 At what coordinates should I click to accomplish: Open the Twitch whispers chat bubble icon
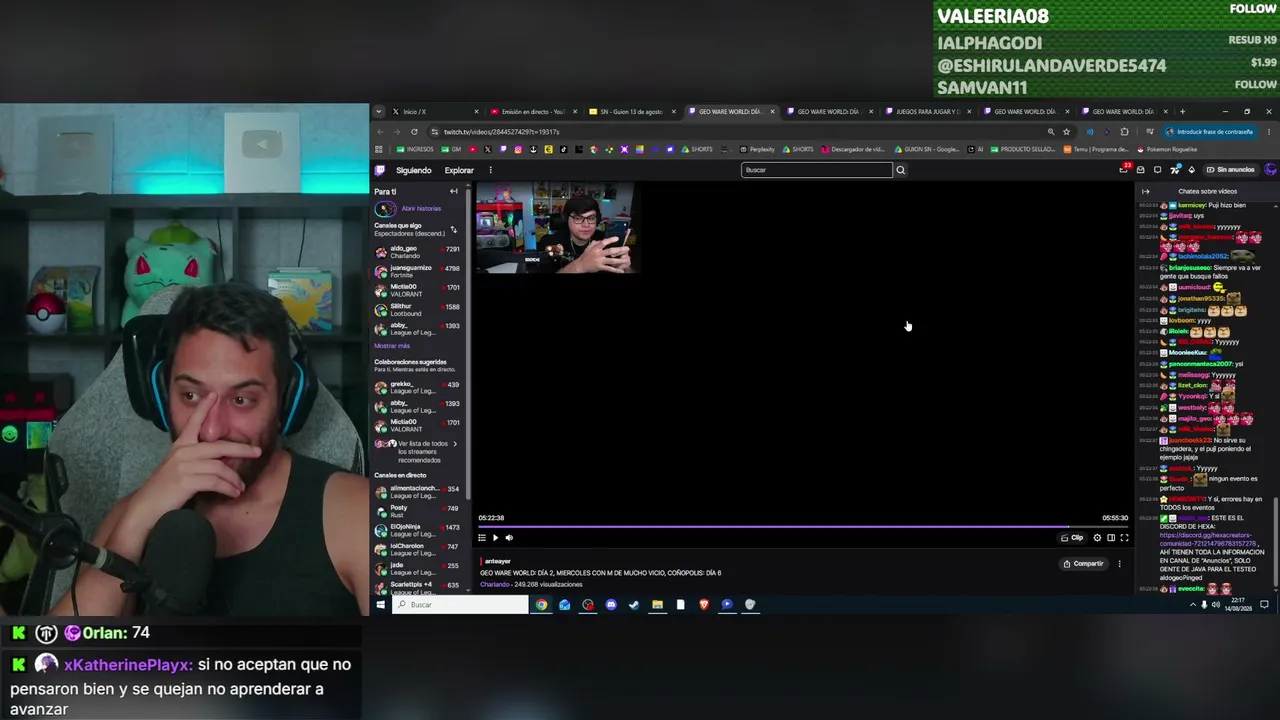[x=1158, y=170]
